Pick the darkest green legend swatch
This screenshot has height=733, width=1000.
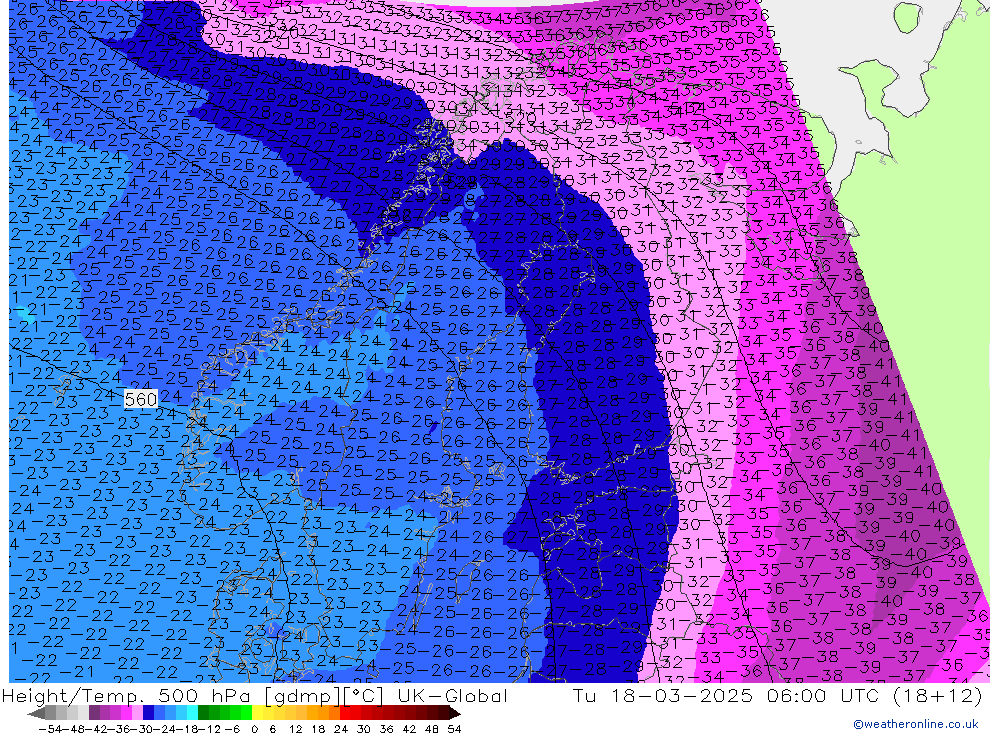click(203, 713)
